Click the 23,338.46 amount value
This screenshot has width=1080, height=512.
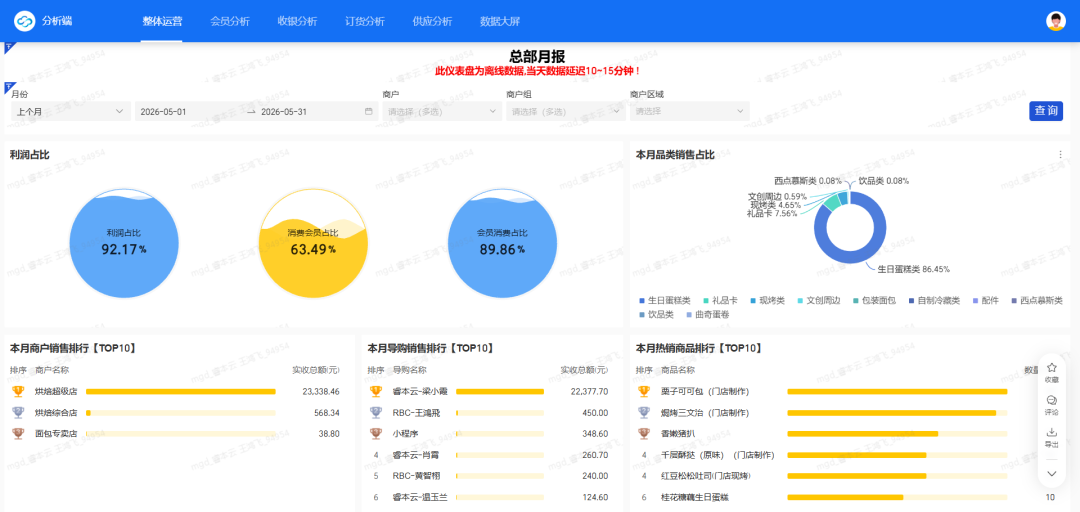[x=321, y=391]
